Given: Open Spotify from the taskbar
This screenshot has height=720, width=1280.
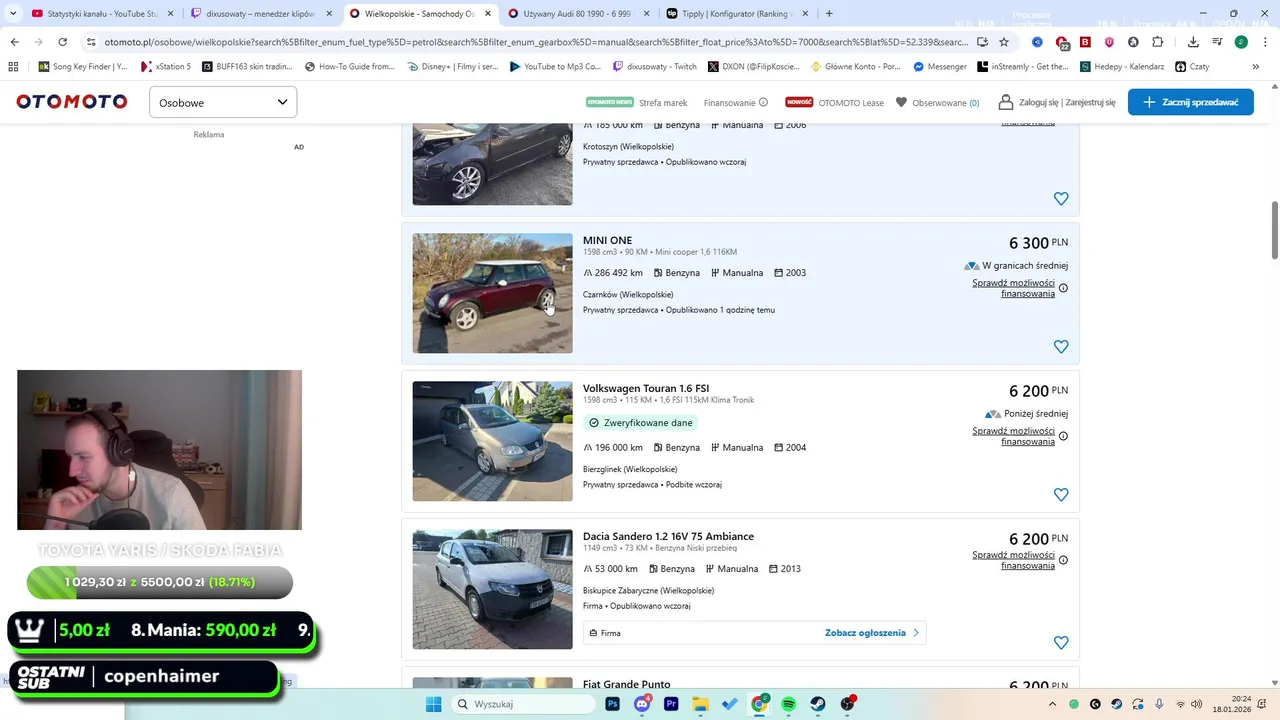Looking at the screenshot, I should tap(788, 704).
